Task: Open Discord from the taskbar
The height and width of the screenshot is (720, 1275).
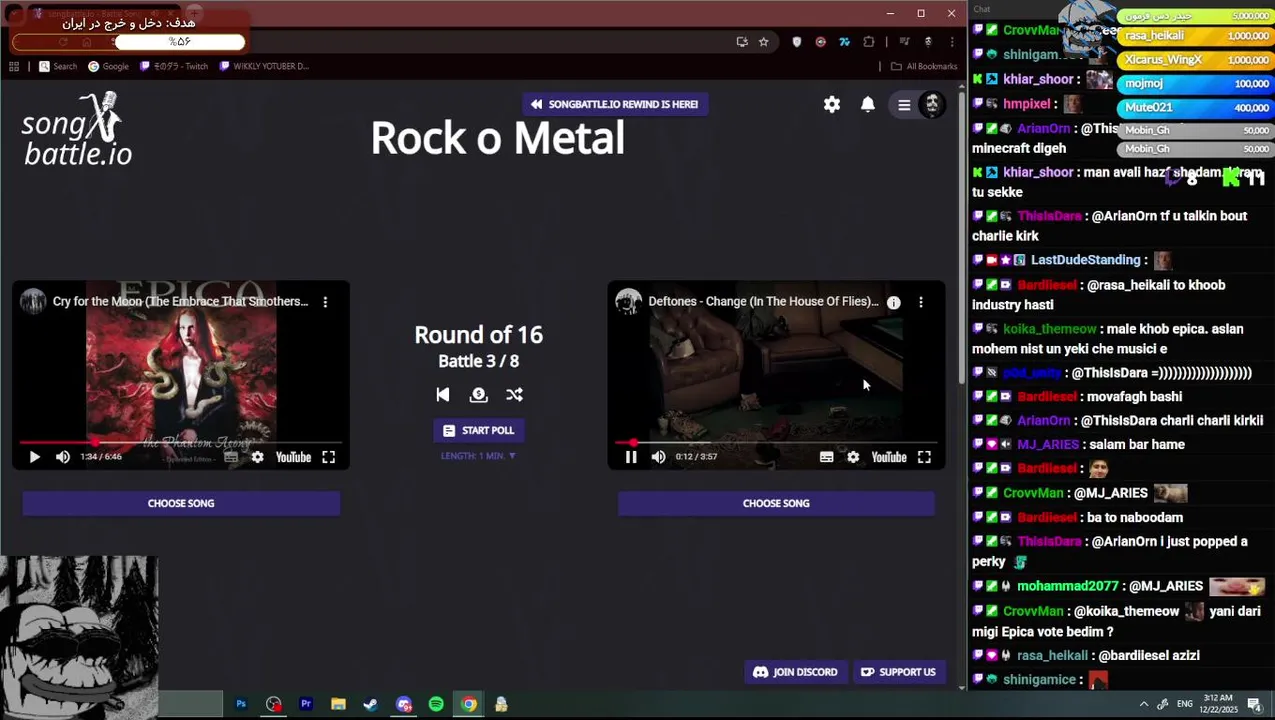Action: coord(403,704)
